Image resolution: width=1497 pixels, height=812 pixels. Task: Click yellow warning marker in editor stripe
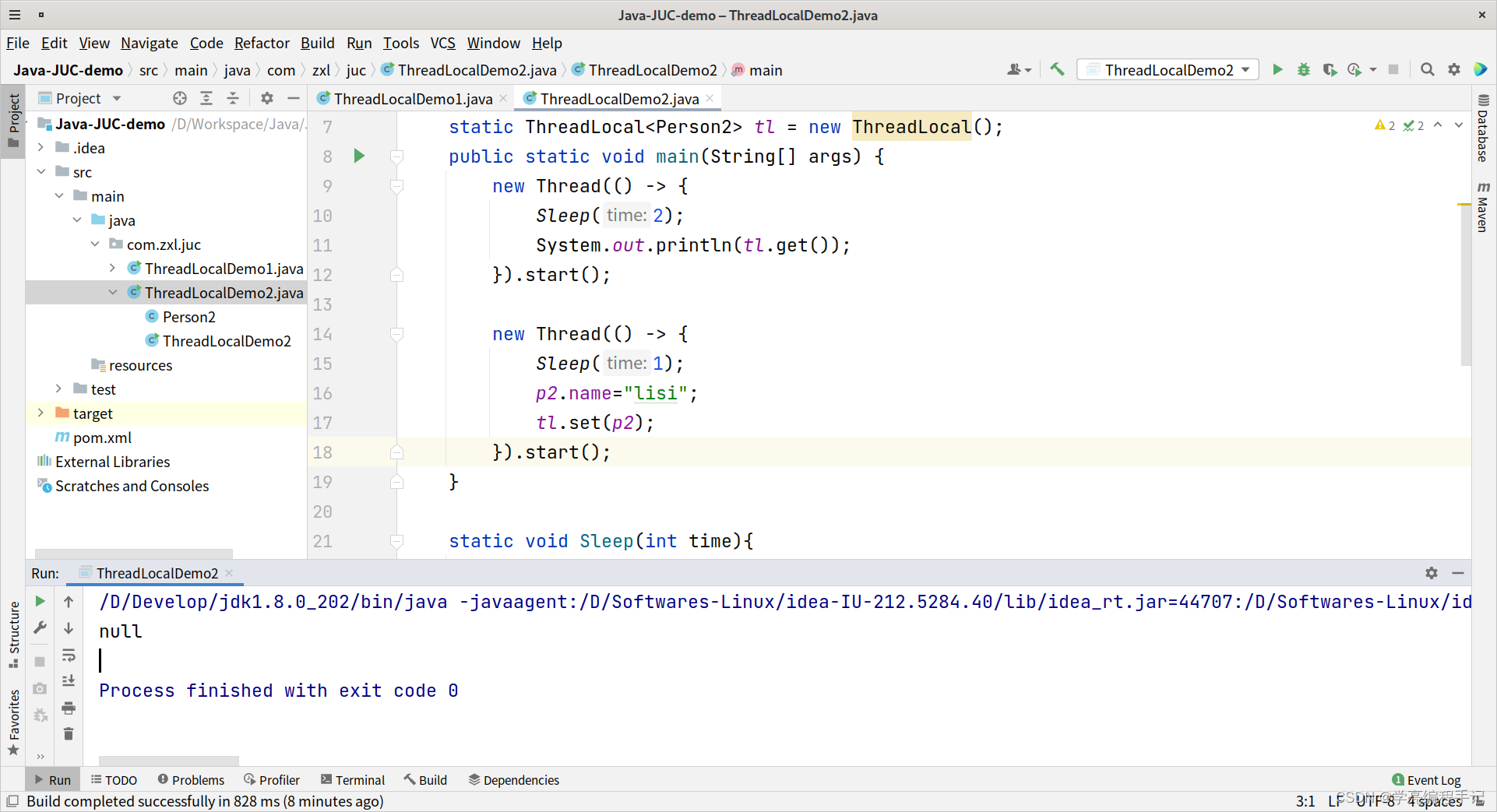coord(1464,204)
